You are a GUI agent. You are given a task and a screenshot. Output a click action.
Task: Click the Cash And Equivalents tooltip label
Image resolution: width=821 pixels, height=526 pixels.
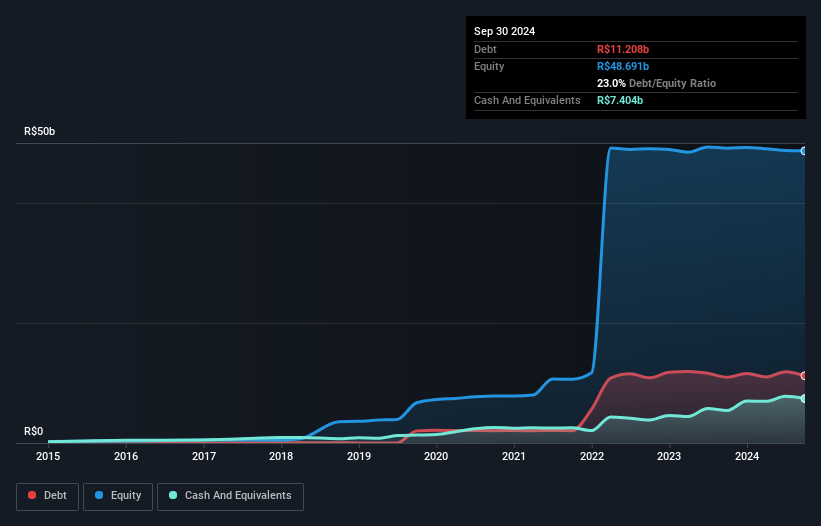coord(527,100)
